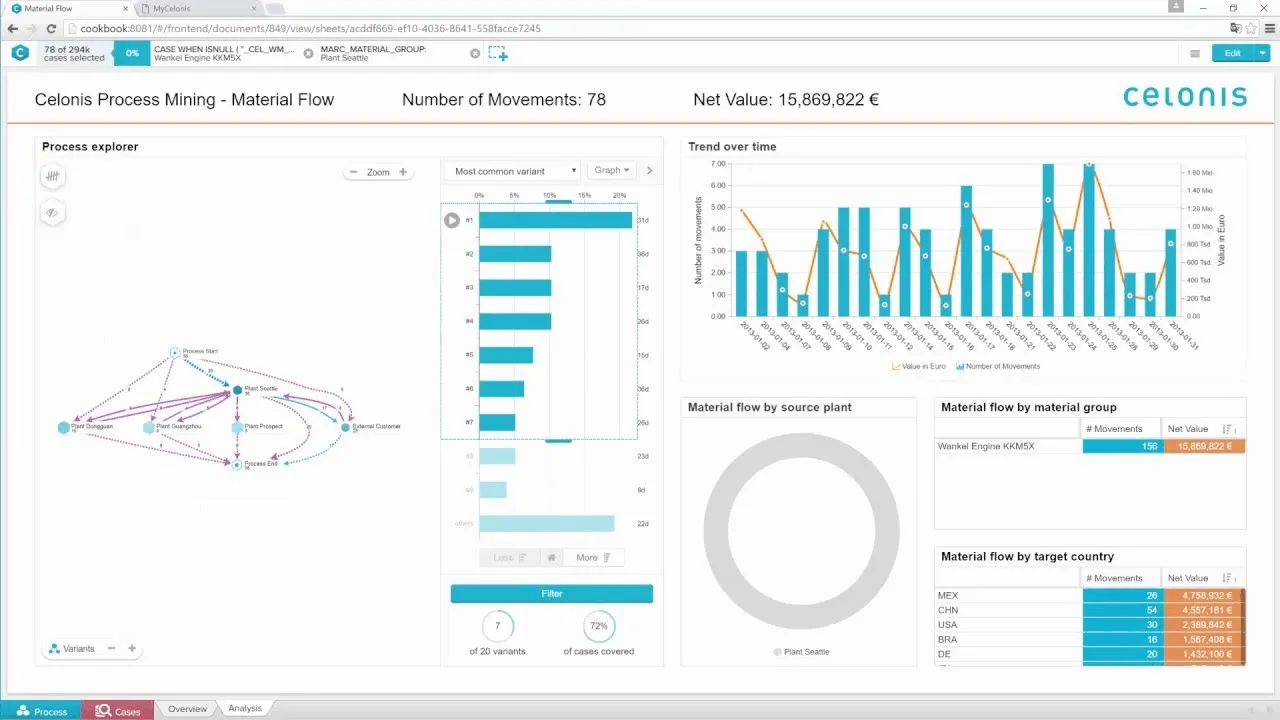Toggle Value in Euro legend series
This screenshot has width=1280, height=720.
click(x=918, y=366)
